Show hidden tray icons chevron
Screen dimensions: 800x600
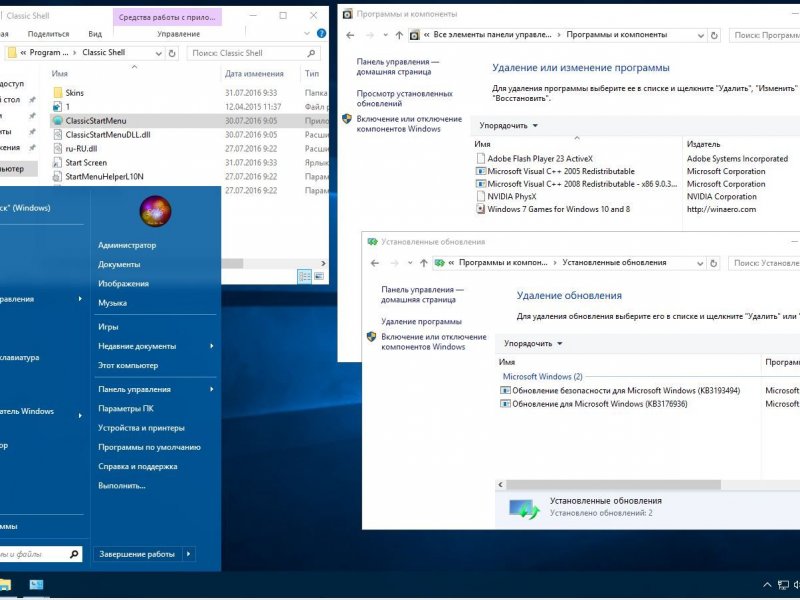point(767,585)
